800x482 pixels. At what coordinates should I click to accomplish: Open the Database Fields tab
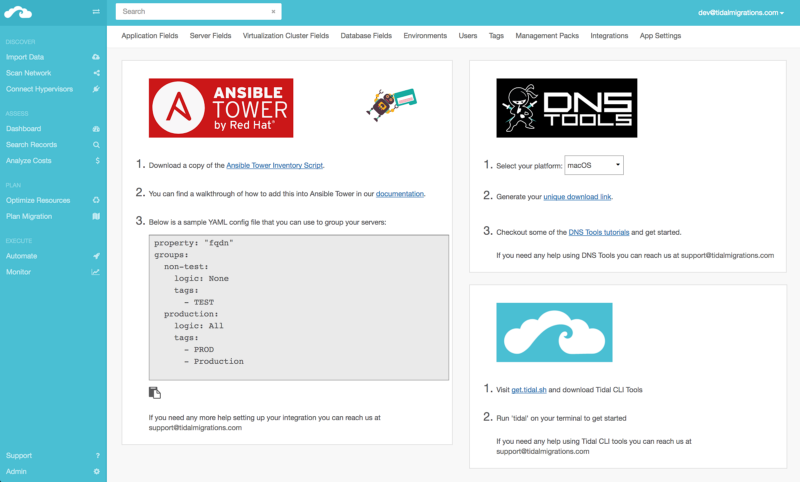(366, 36)
